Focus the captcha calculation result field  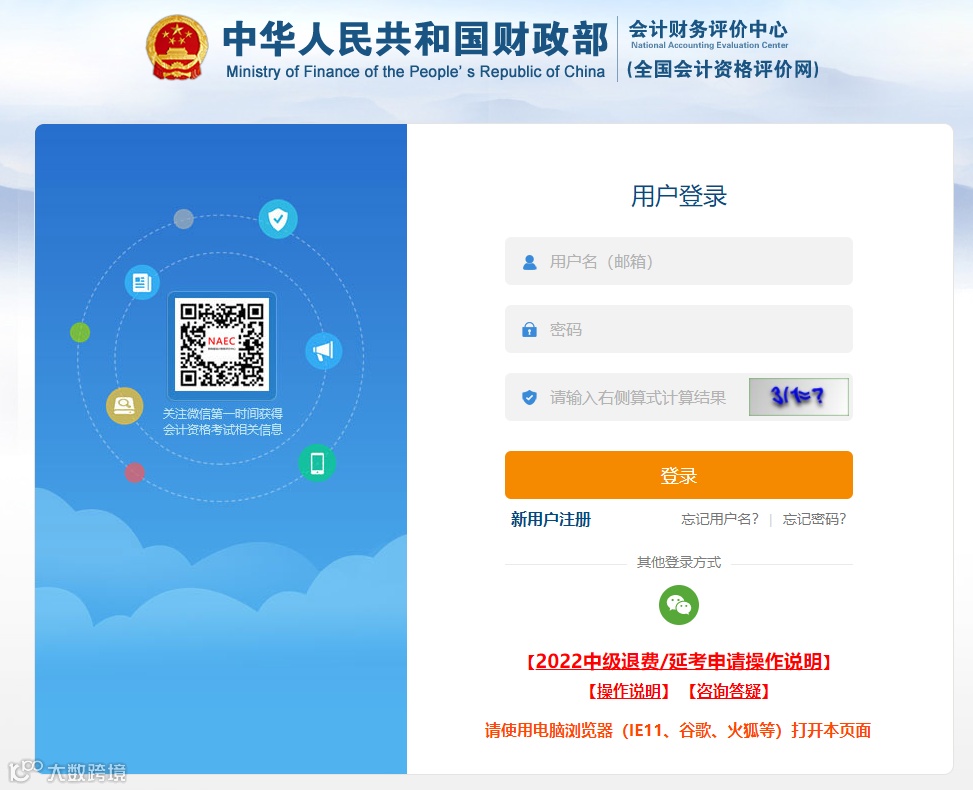point(627,397)
